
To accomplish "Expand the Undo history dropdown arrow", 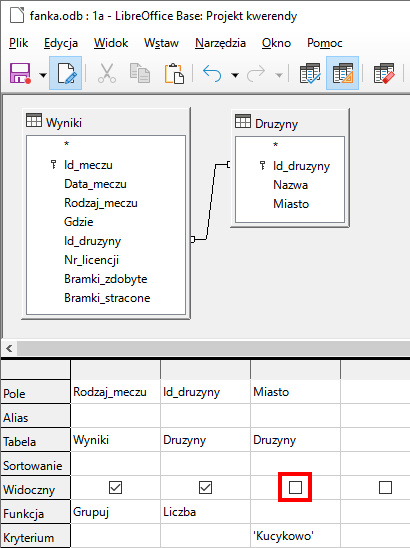I will point(235,75).
